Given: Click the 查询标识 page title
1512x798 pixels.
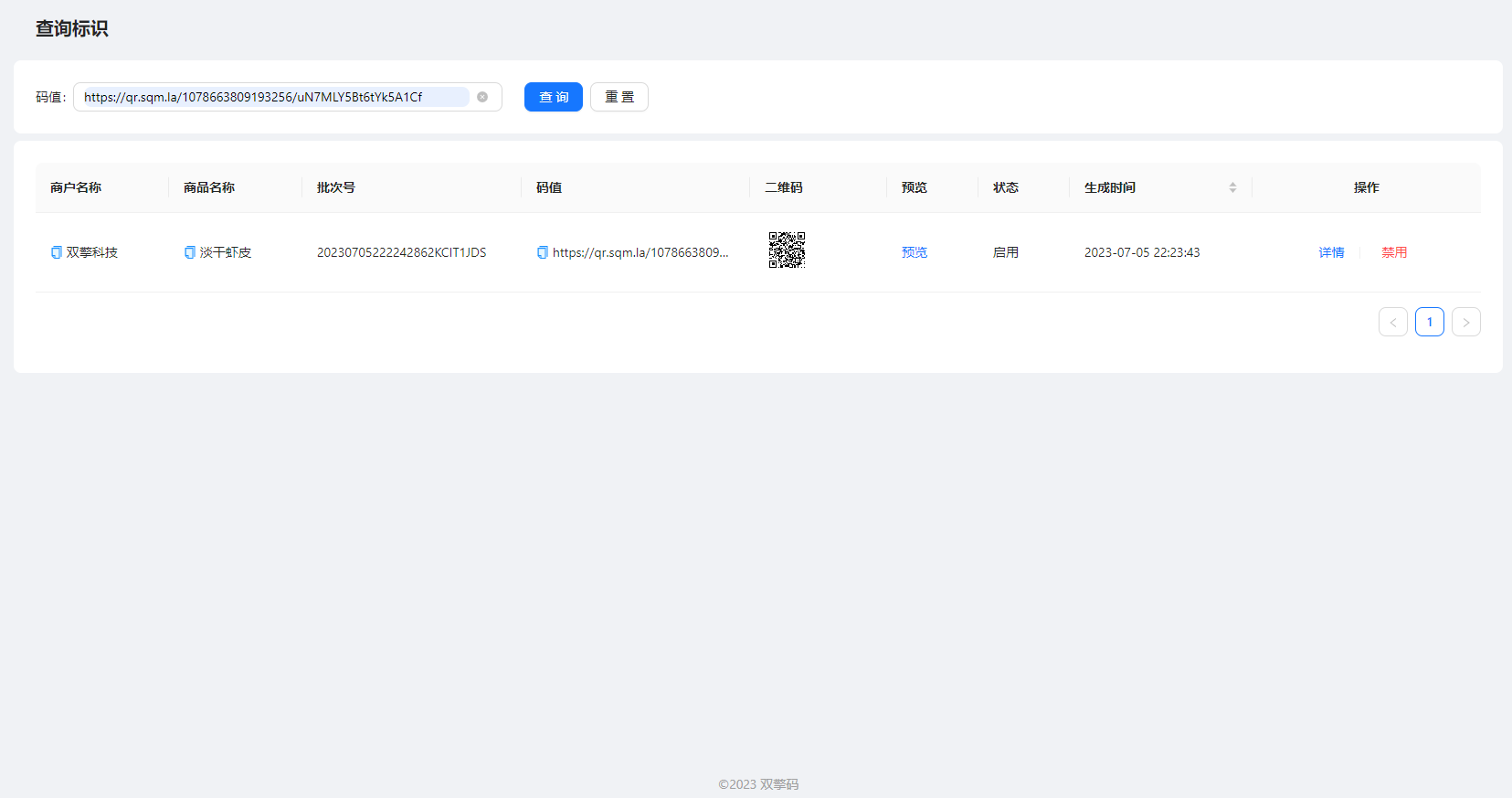Looking at the screenshot, I should pos(72,28).
